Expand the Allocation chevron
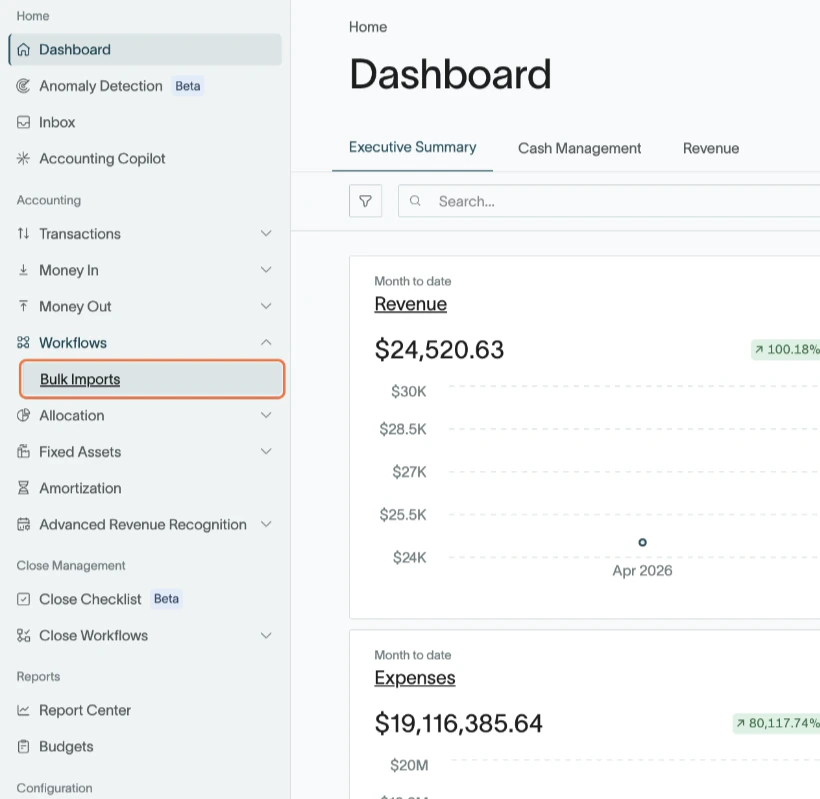The width and height of the screenshot is (820, 799). 266,415
